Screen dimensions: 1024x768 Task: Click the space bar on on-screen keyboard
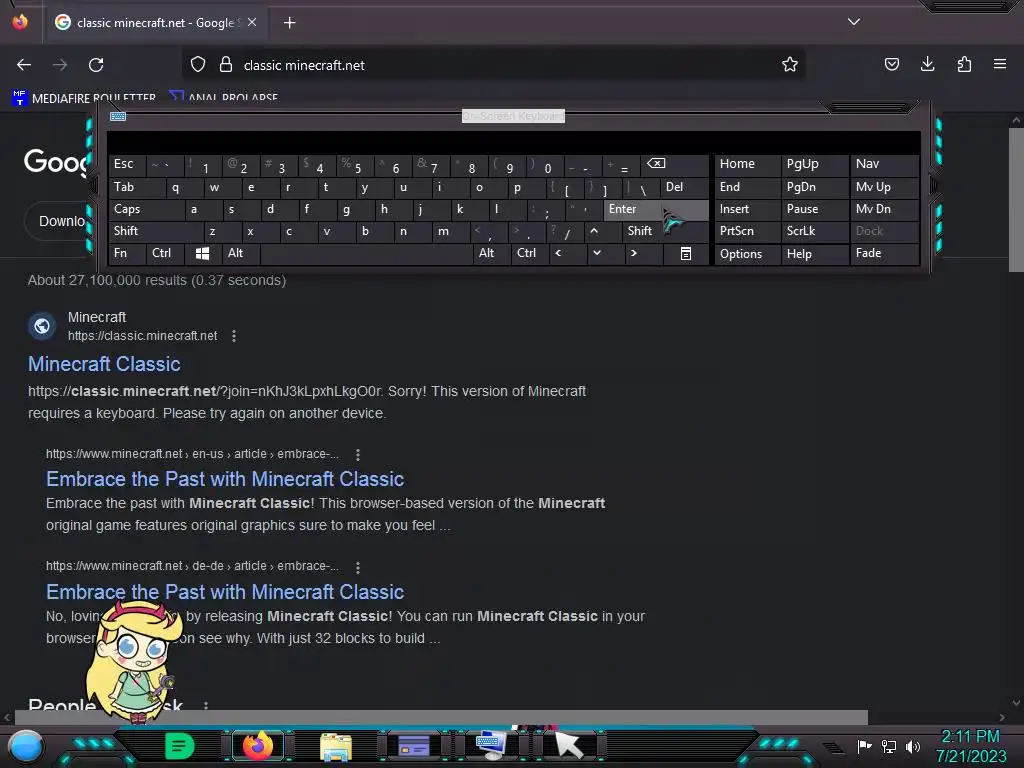click(x=366, y=253)
